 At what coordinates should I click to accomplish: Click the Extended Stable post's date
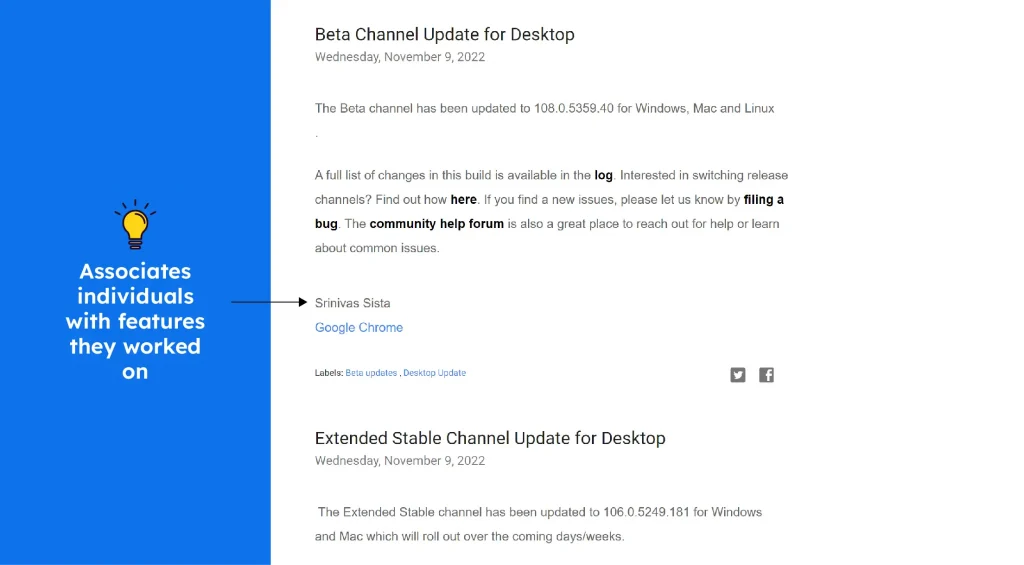coord(400,460)
